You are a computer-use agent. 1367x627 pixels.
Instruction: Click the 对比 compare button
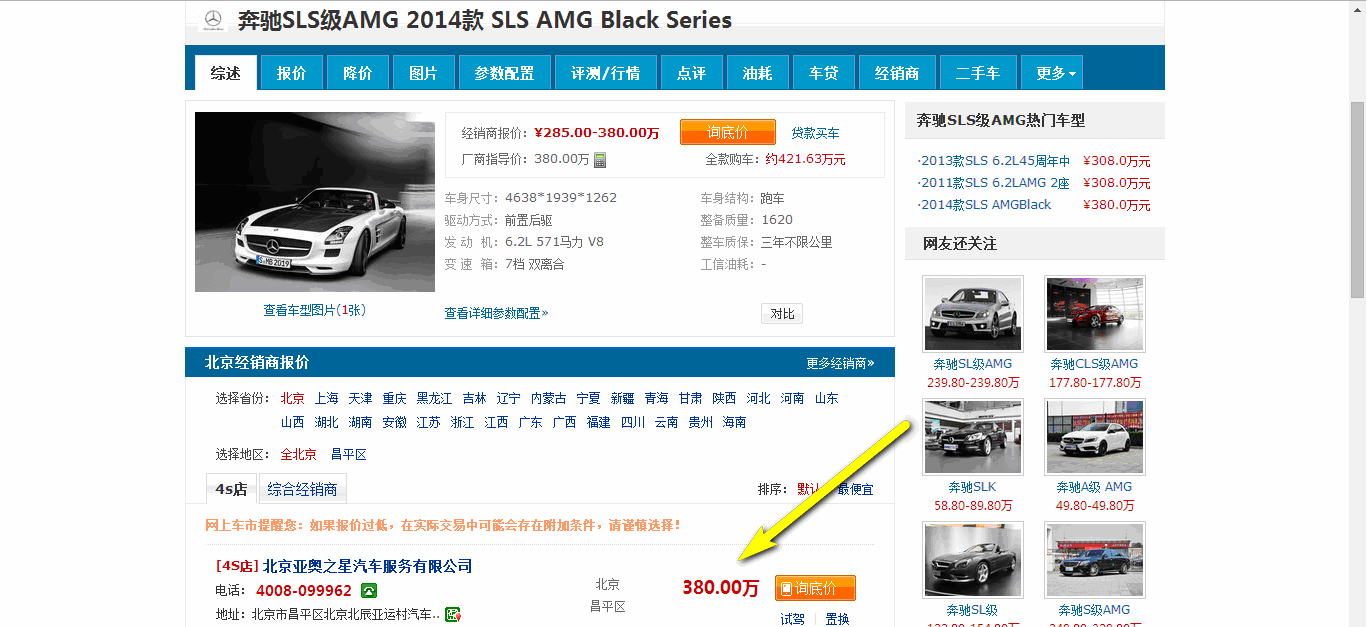tap(782, 314)
